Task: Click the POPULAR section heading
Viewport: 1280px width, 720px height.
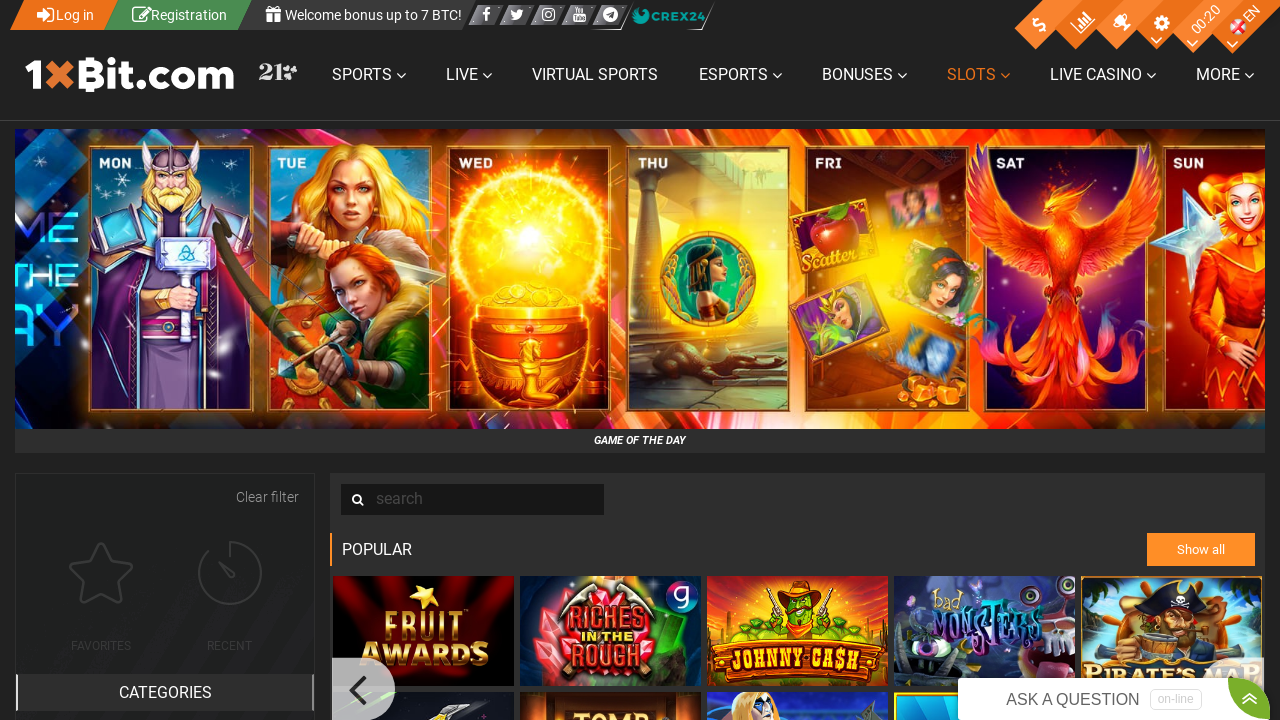Action: pyautogui.click(x=377, y=550)
